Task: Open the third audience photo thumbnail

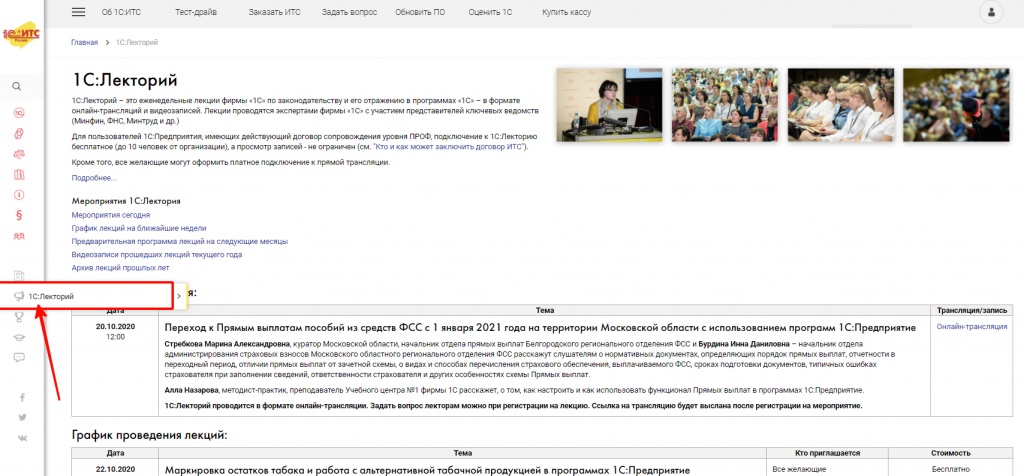Action: (x=840, y=105)
